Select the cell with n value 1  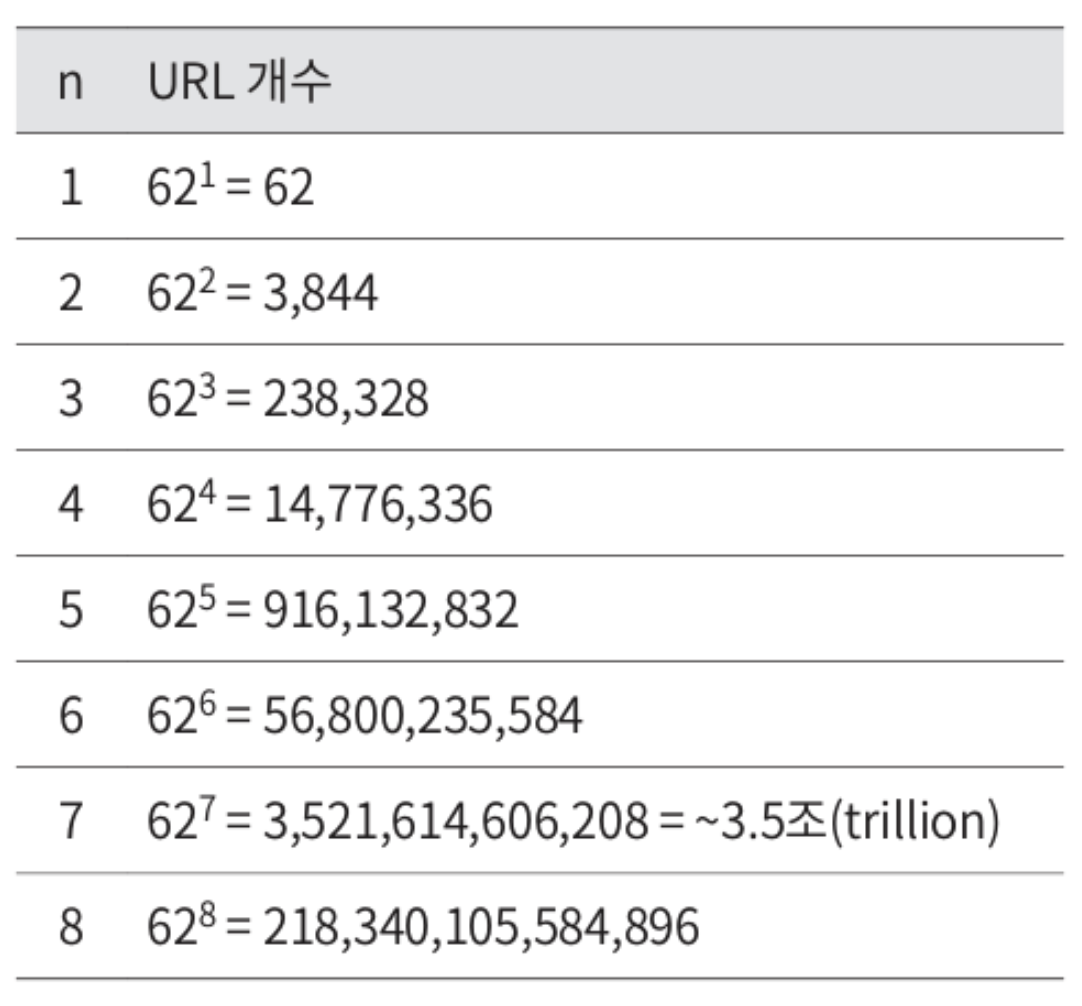(70, 188)
